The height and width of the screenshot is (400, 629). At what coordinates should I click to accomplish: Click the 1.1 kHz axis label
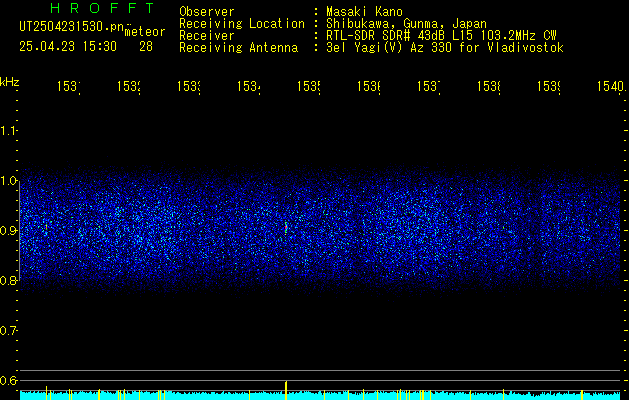pyautogui.click(x=8, y=130)
